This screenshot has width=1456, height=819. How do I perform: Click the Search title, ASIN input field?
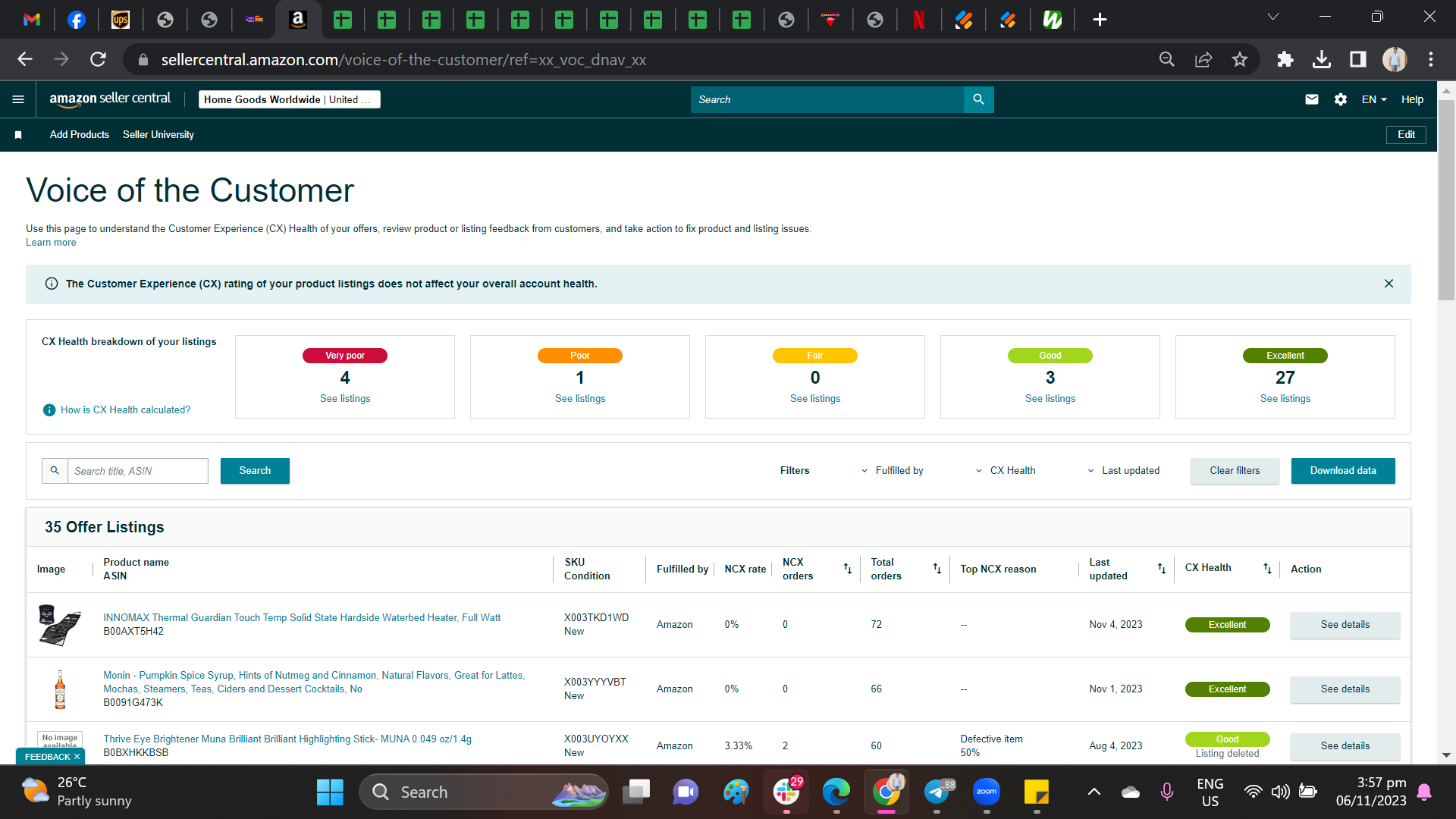[x=138, y=471]
